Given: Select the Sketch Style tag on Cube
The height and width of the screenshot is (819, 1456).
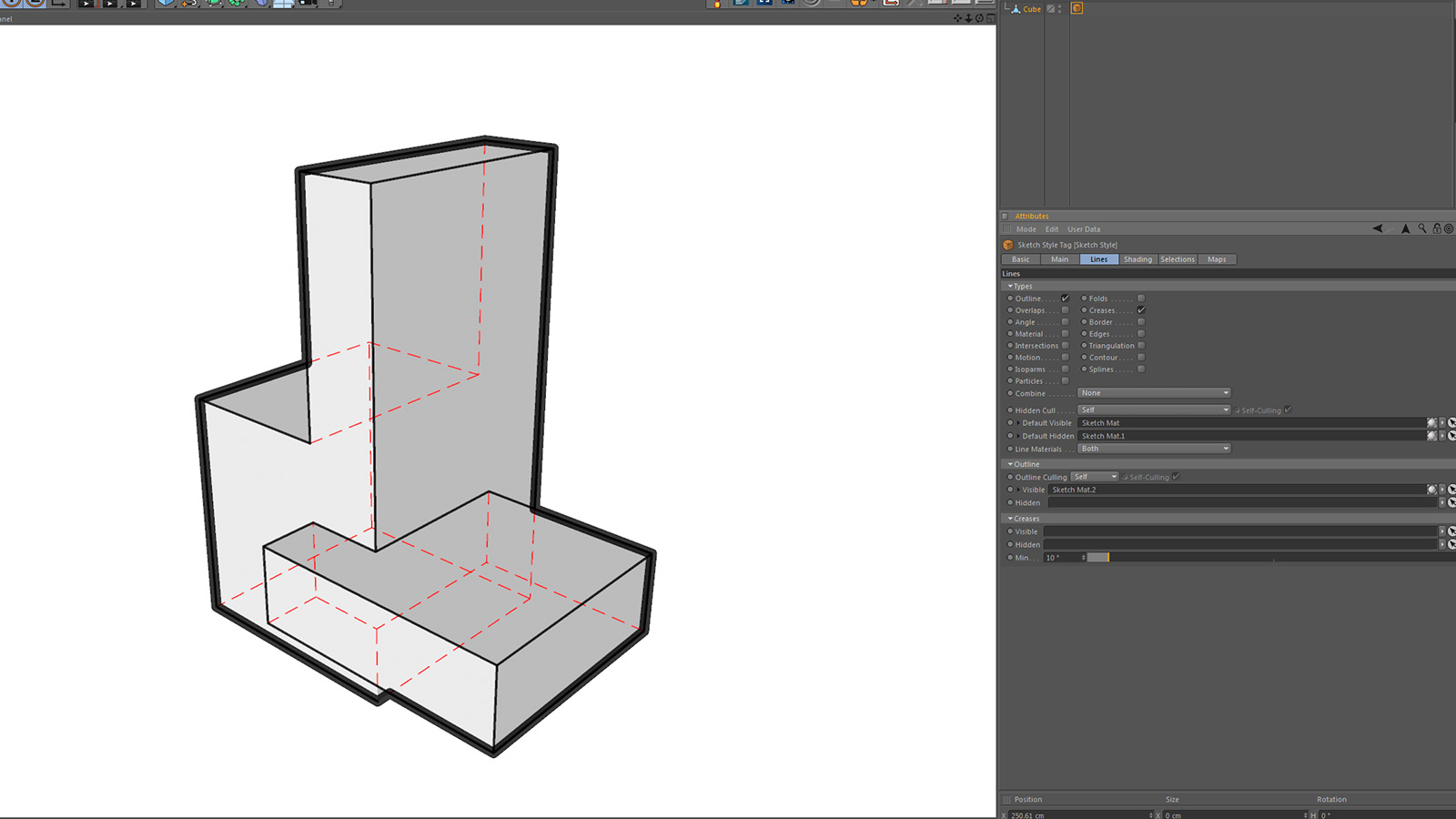Looking at the screenshot, I should click(1077, 8).
